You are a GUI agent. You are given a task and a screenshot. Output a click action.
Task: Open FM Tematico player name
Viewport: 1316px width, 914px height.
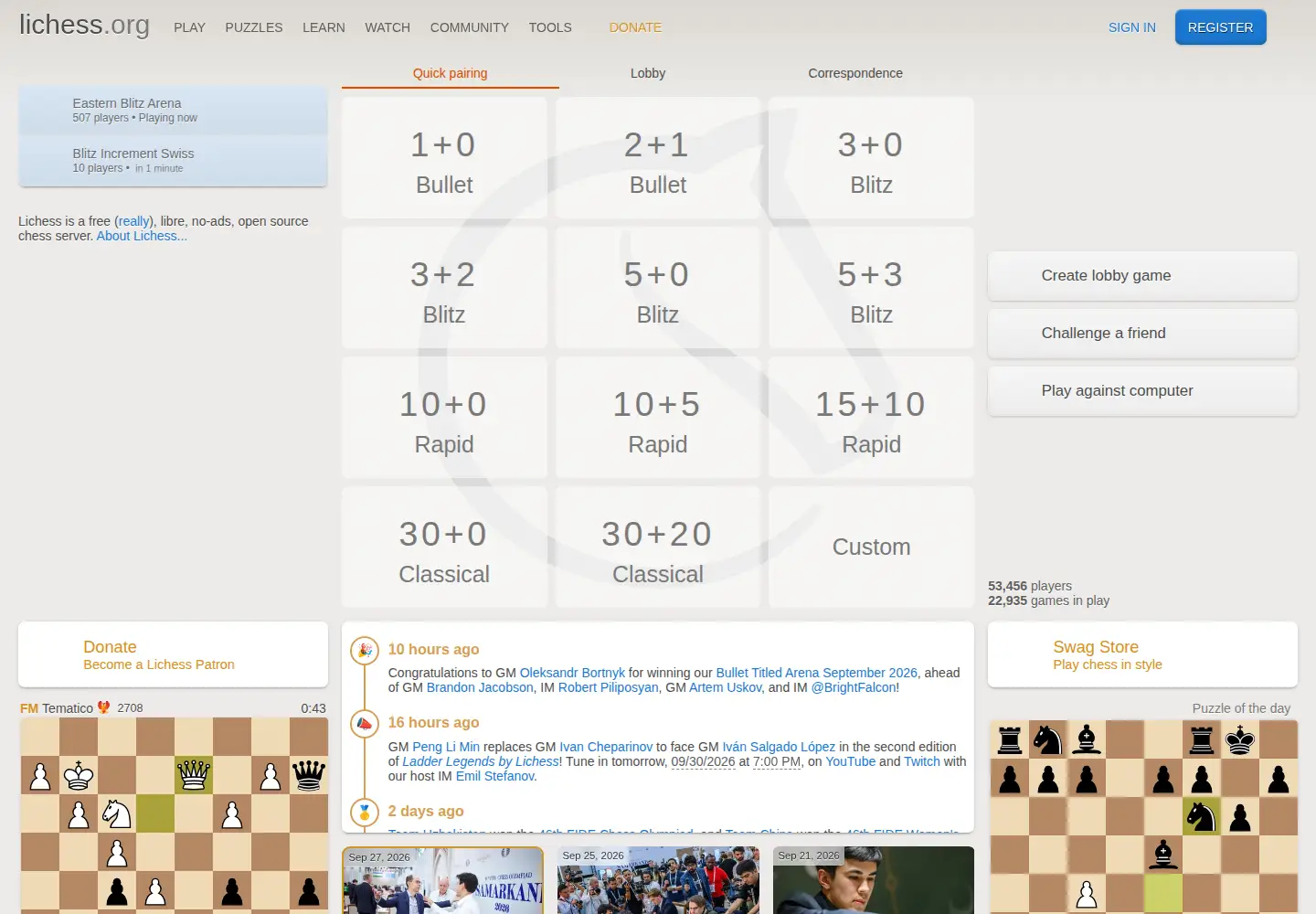[x=57, y=708]
